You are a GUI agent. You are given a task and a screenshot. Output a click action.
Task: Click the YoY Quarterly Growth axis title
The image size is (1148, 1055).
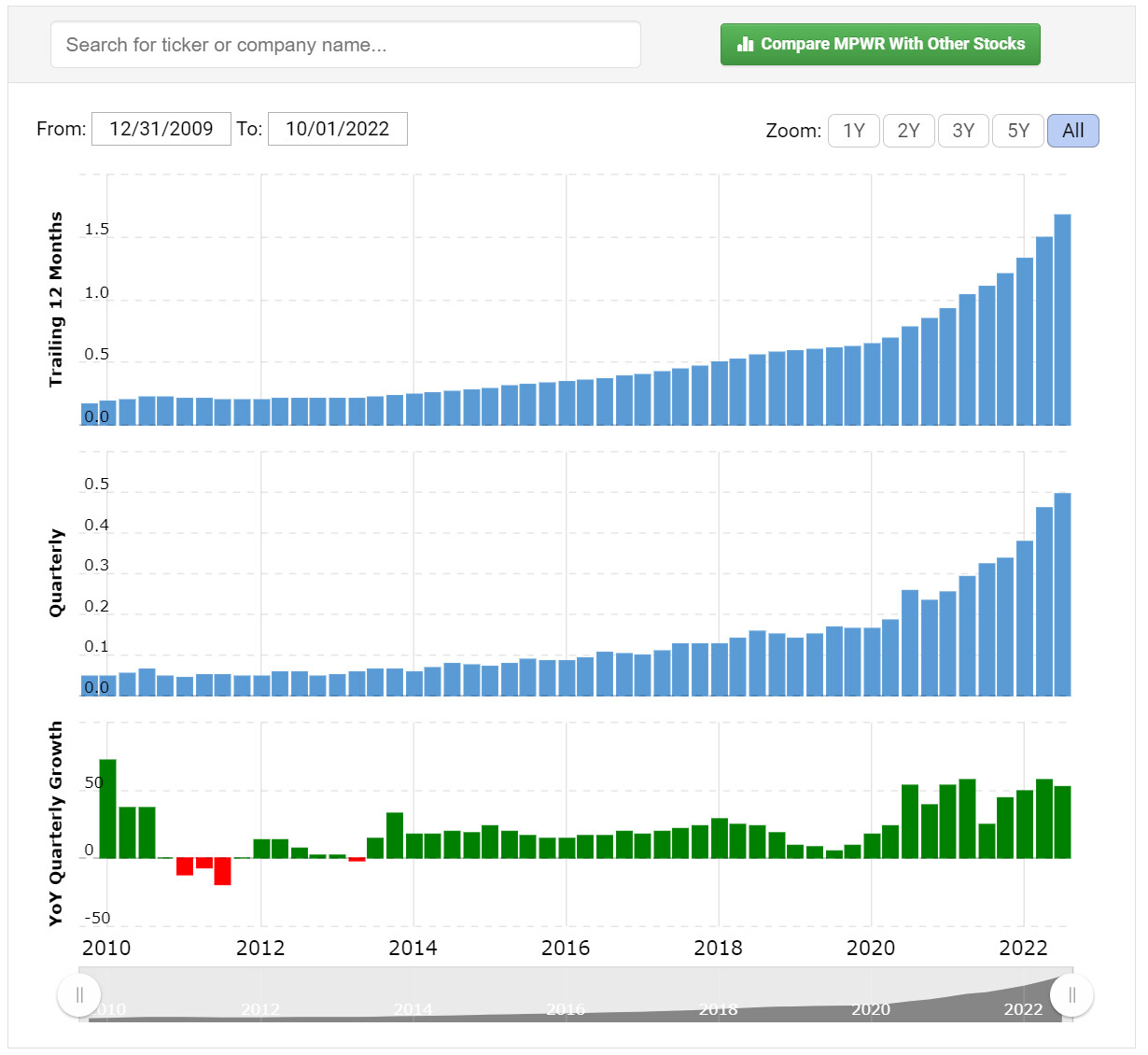coord(56,823)
